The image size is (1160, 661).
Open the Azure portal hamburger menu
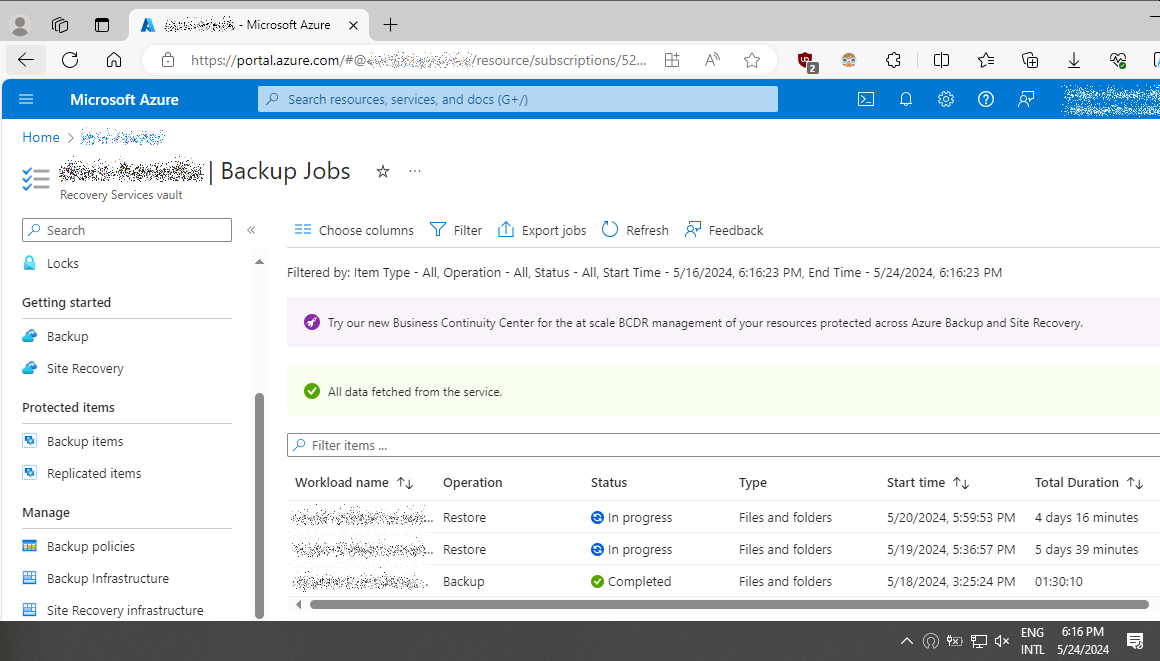pyautogui.click(x=26, y=99)
